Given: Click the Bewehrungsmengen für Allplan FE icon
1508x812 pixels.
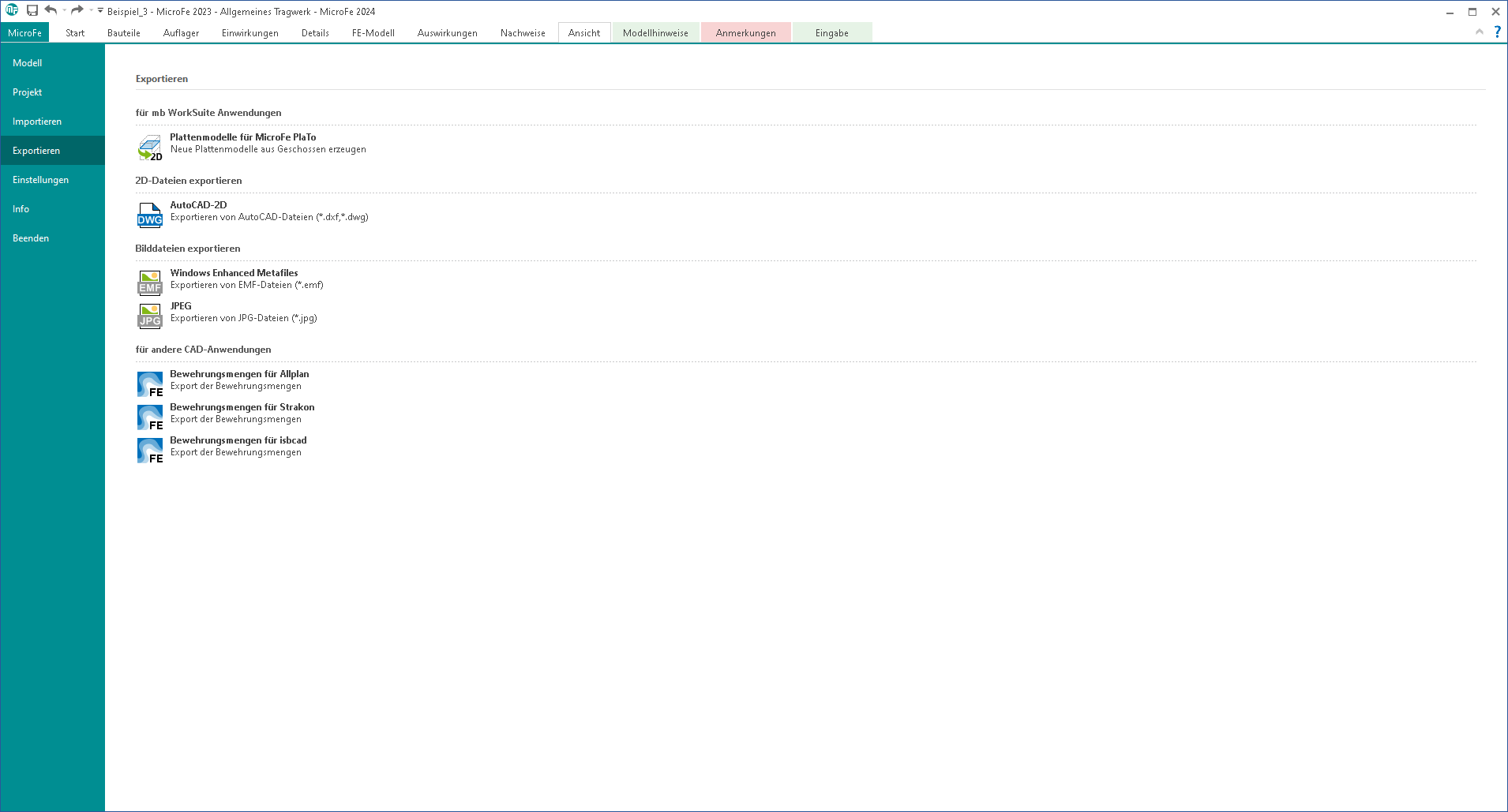Looking at the screenshot, I should tap(150, 384).
